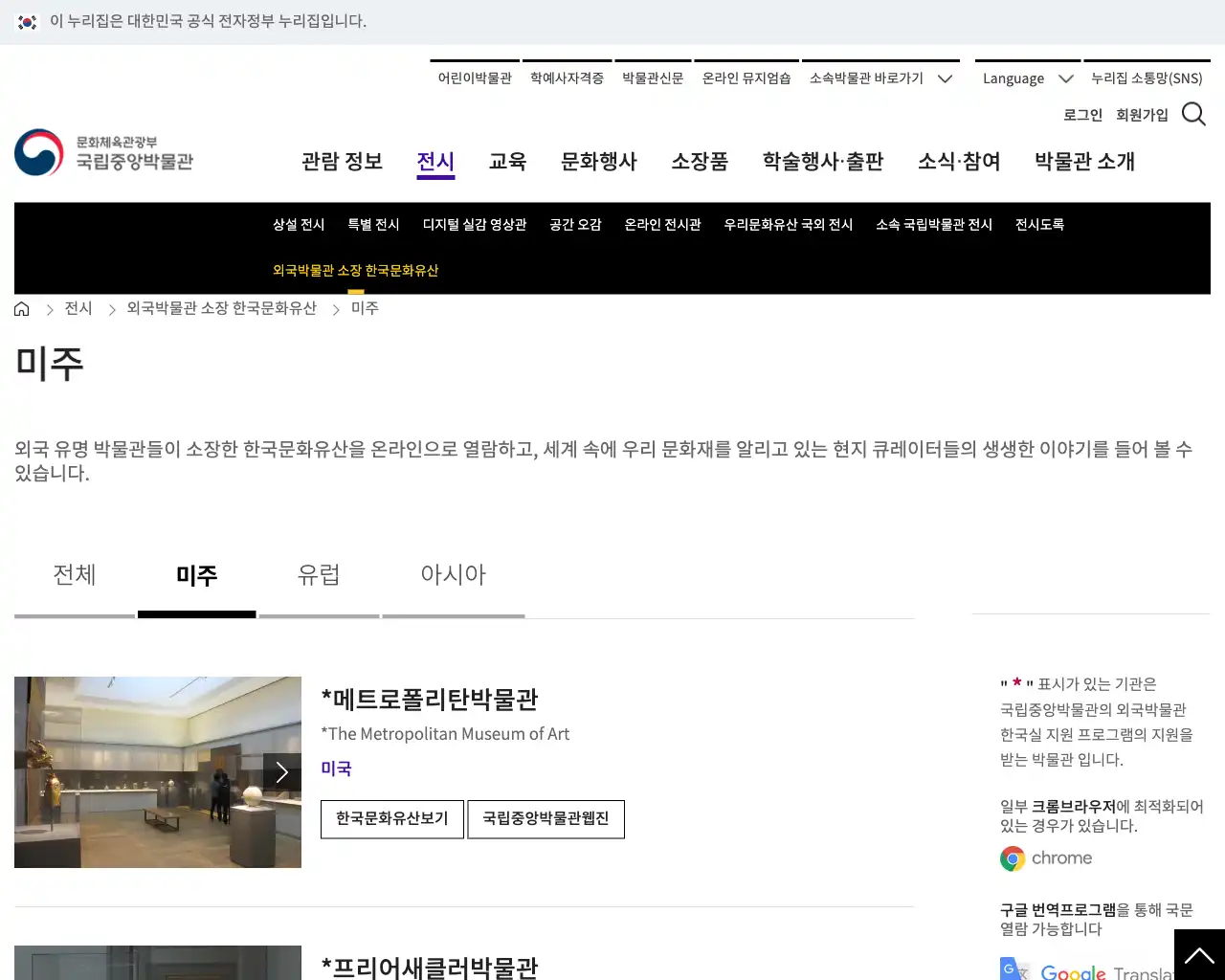Click the Metropolitan Museum gallery thumbnail
Viewport: 1225px width, 980px height.
click(158, 772)
